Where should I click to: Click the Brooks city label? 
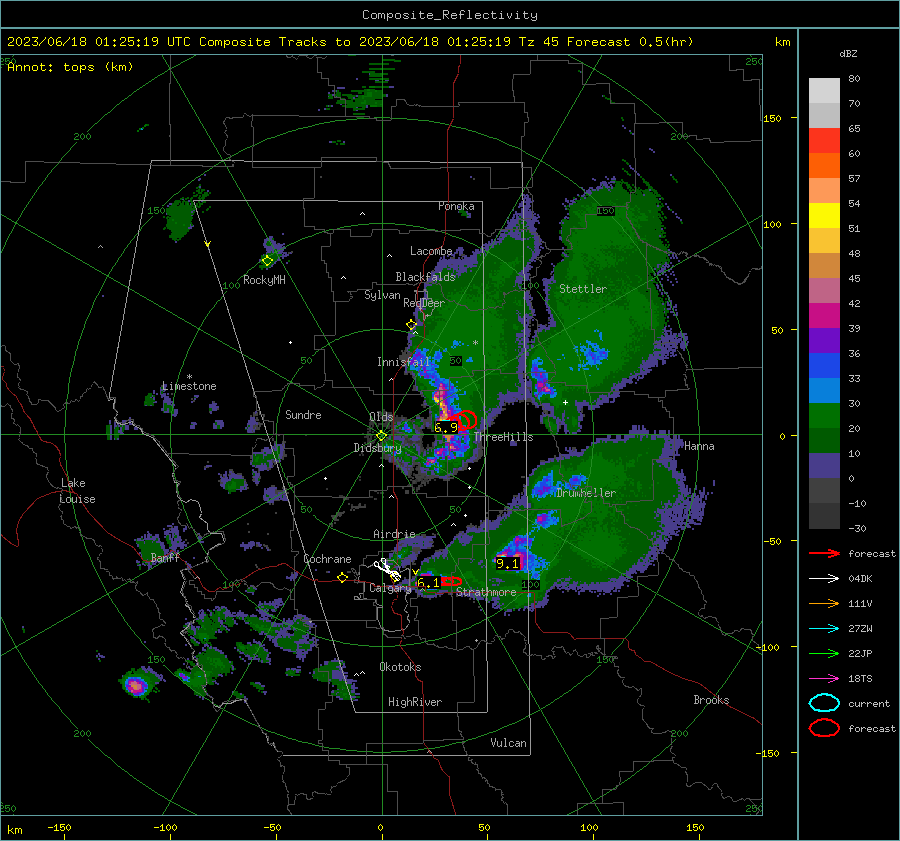(711, 700)
